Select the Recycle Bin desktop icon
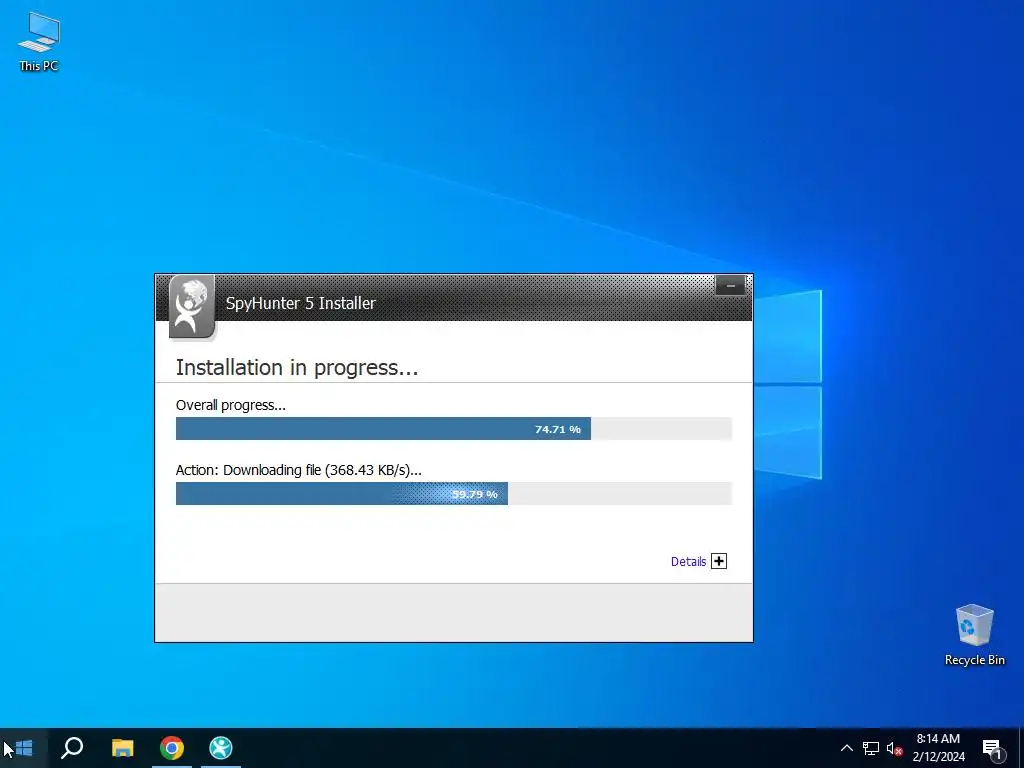Screen dimensions: 1024x768 [x=974, y=635]
